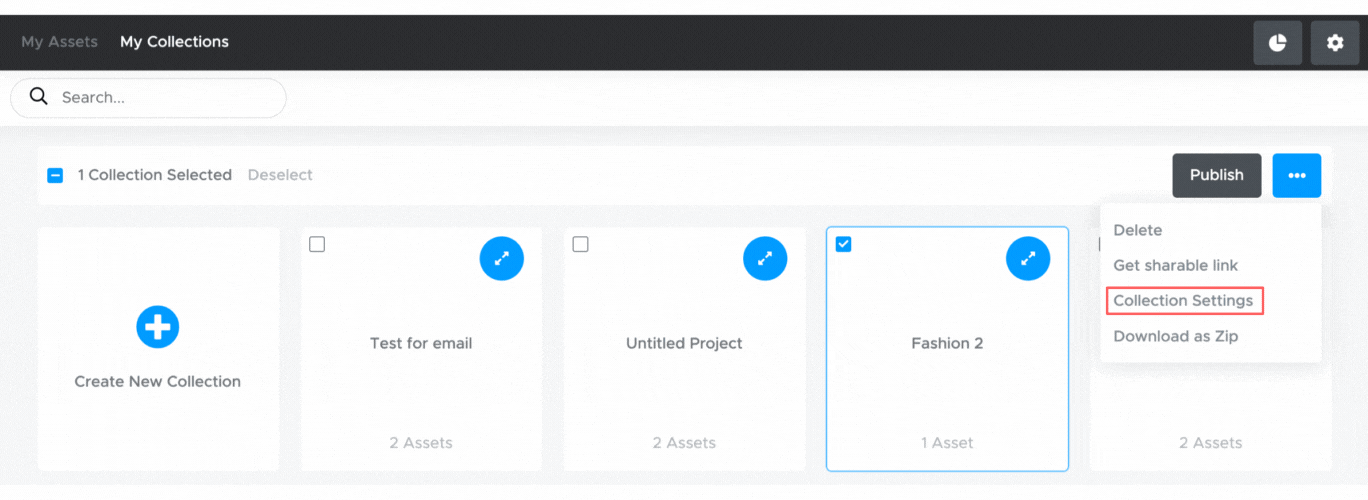Click the Deselect link

(280, 175)
